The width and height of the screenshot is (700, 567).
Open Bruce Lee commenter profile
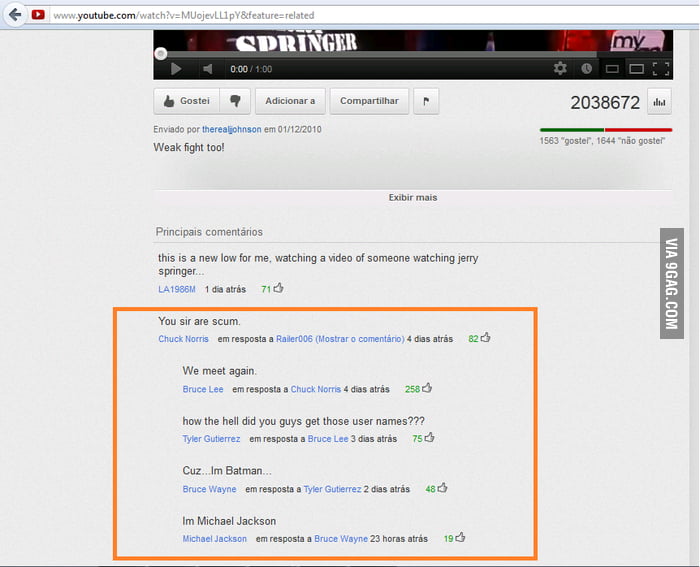coord(203,389)
